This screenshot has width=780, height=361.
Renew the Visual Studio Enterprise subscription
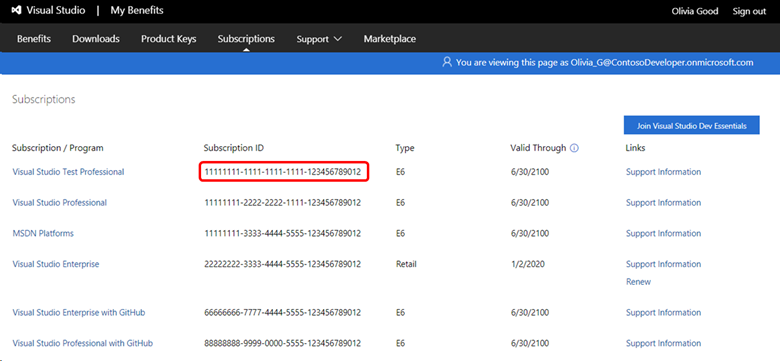(638, 282)
